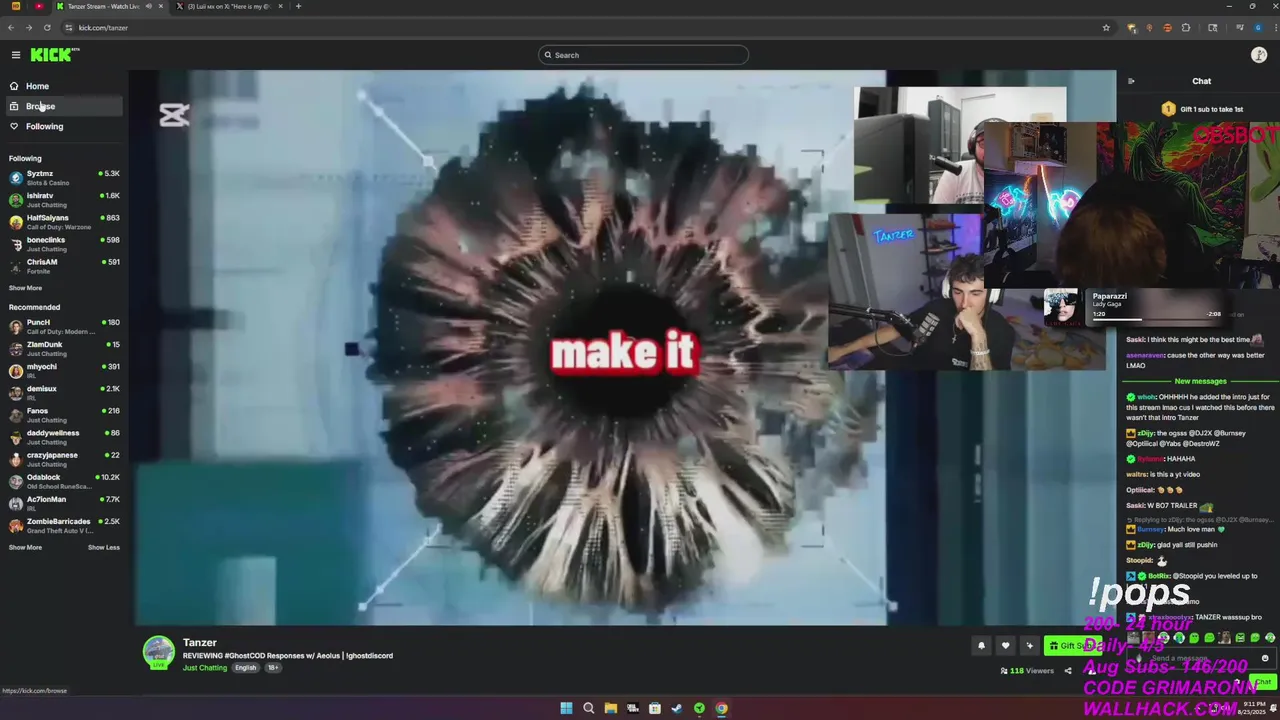Click the 118 Viewers count
Screen dimensions: 1280x720
(x=1027, y=671)
